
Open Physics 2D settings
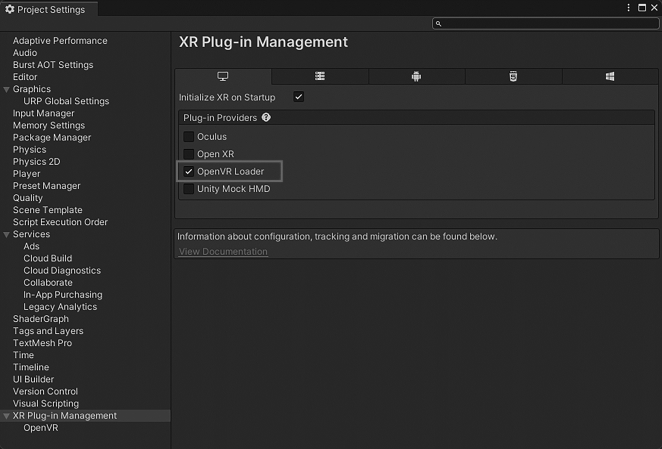coord(36,162)
